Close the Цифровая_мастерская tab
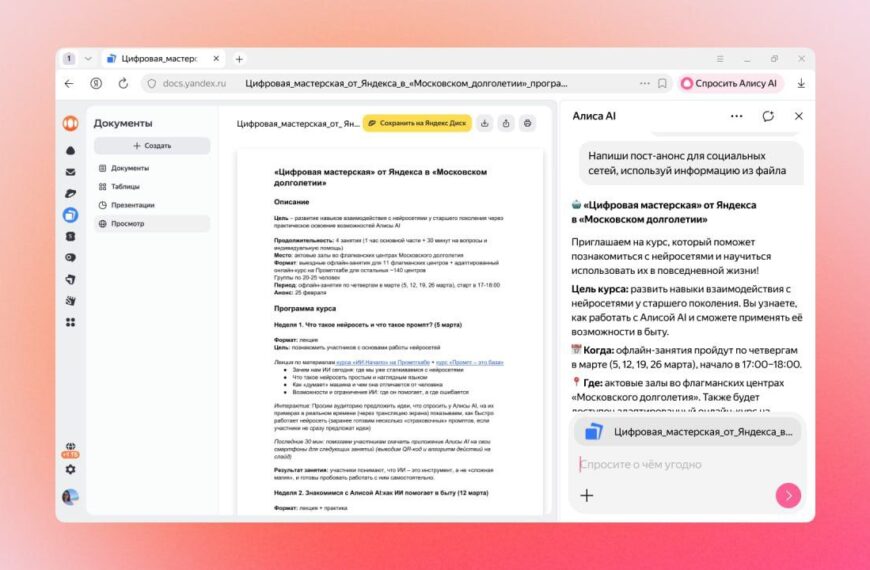The image size is (870, 570). (216, 59)
